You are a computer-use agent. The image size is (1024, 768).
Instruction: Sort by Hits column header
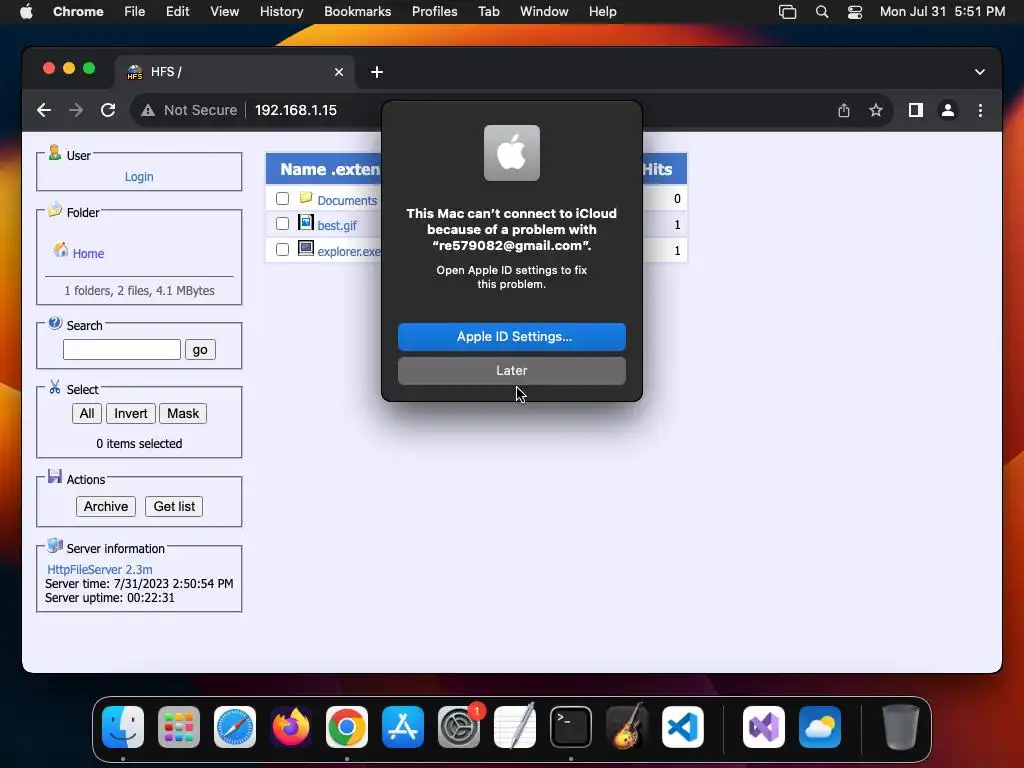point(658,169)
